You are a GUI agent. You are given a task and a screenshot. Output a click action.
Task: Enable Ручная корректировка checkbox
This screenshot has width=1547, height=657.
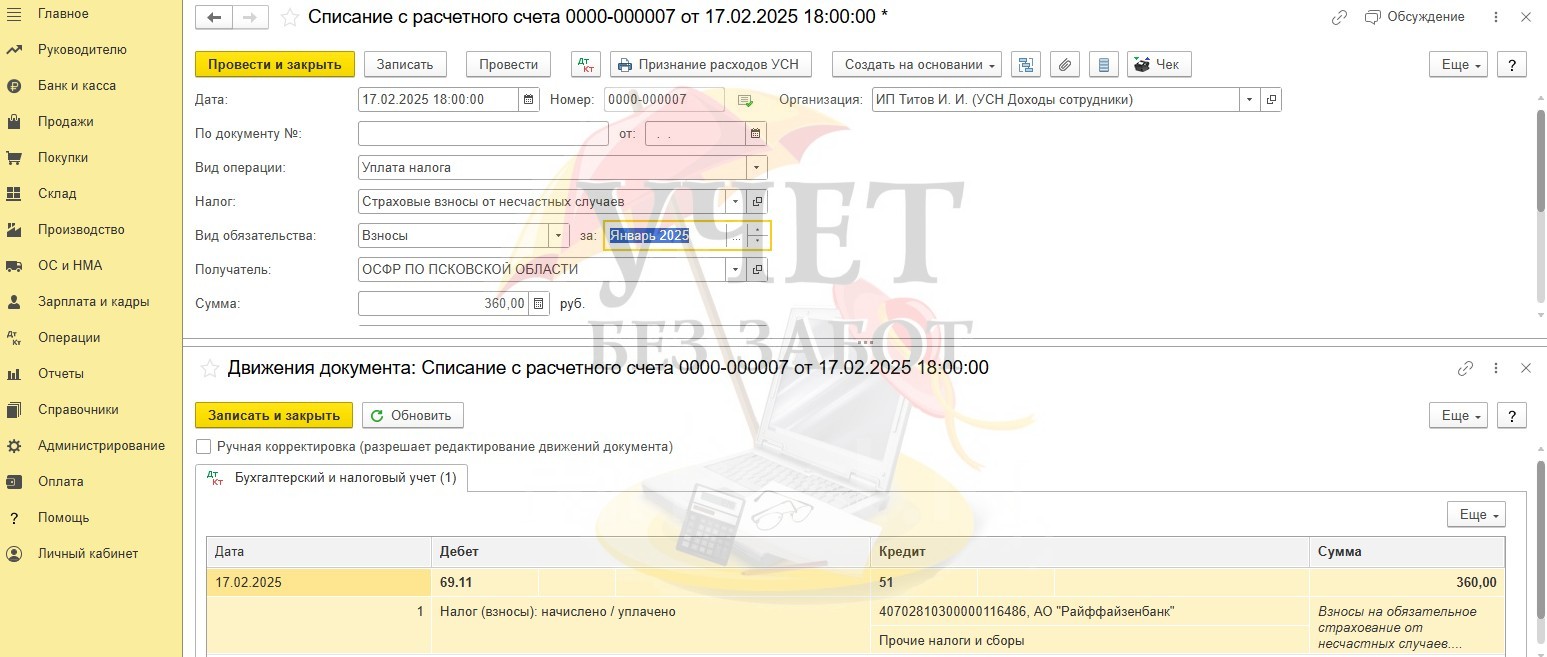pos(204,447)
